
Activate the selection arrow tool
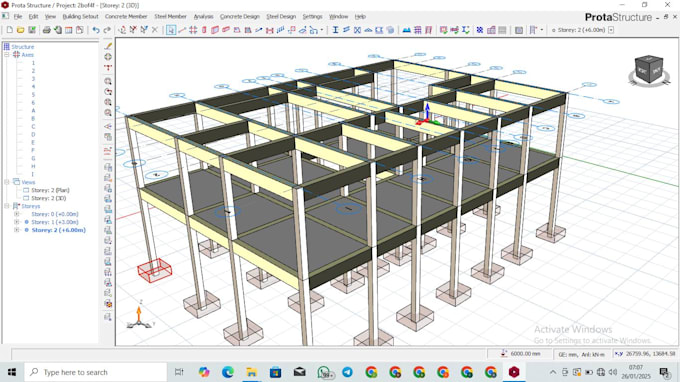[x=171, y=30]
